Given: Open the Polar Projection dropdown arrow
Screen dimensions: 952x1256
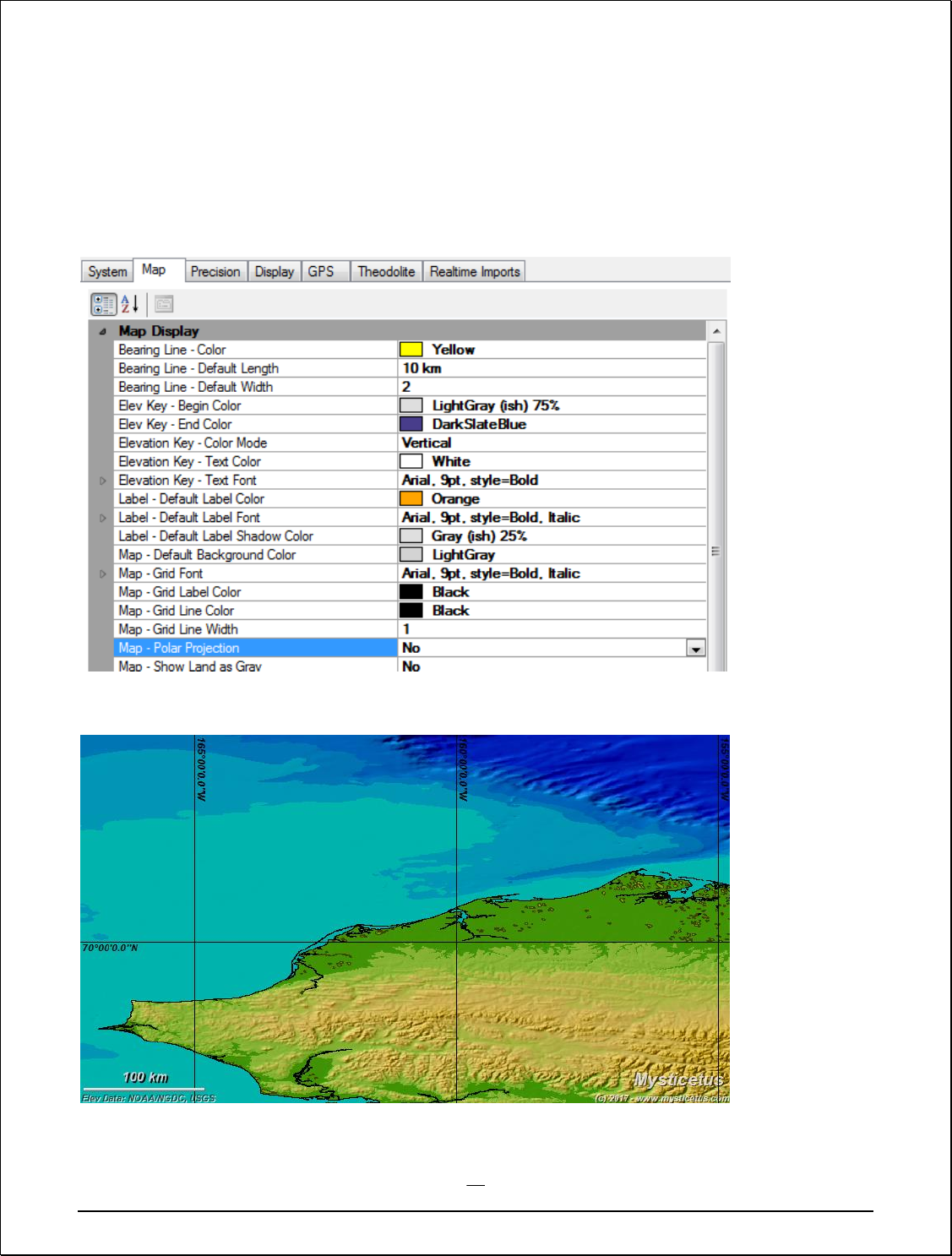Looking at the screenshot, I should 695,649.
